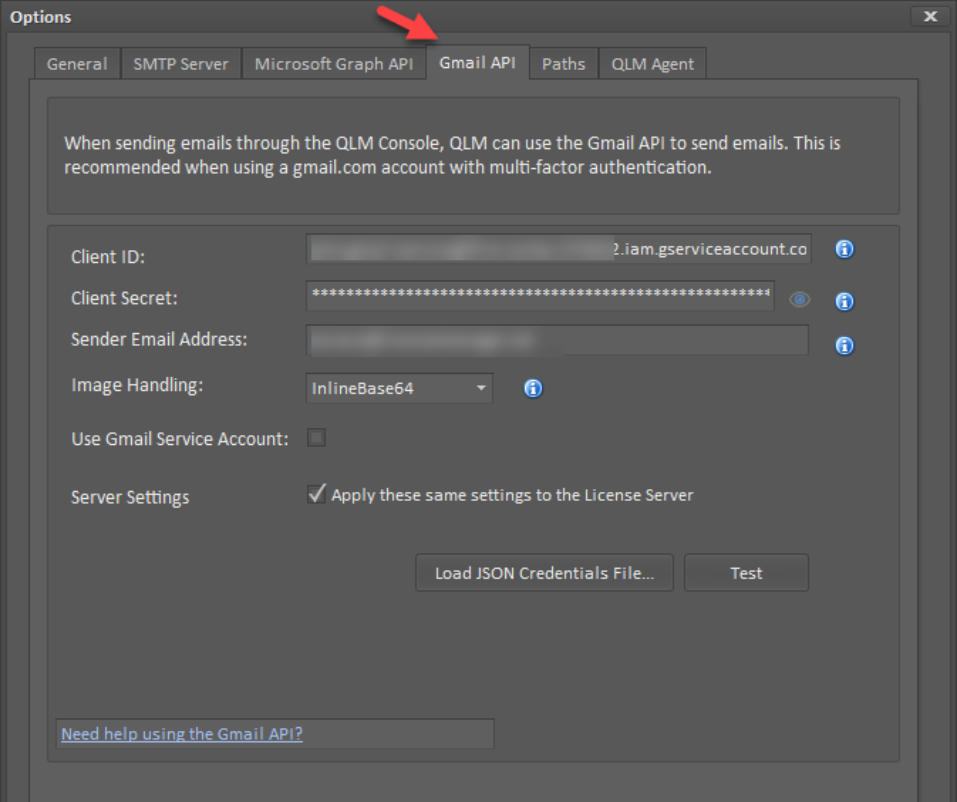Open the Need help using Gmail API link
The height and width of the screenshot is (802, 957).
coord(182,733)
